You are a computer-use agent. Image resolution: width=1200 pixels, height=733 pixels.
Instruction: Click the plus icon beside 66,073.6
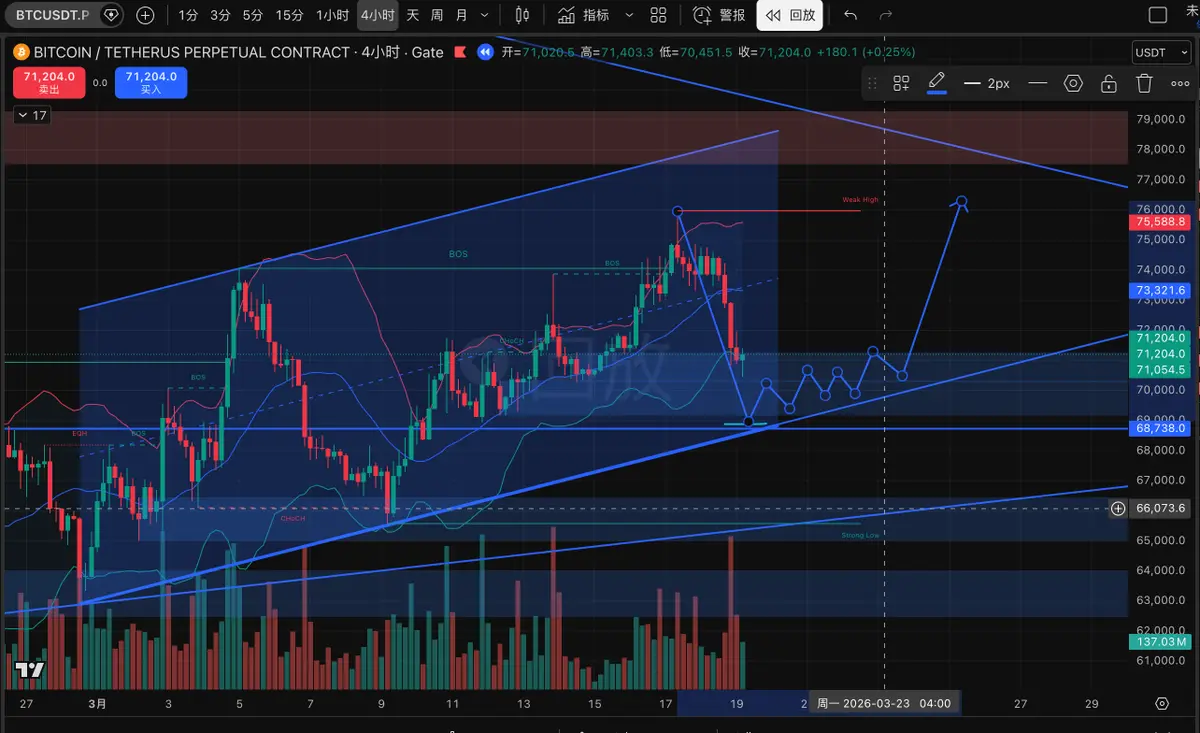(1118, 509)
